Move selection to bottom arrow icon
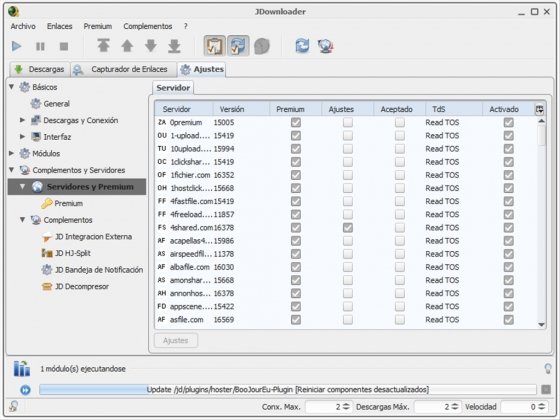 click(x=174, y=46)
